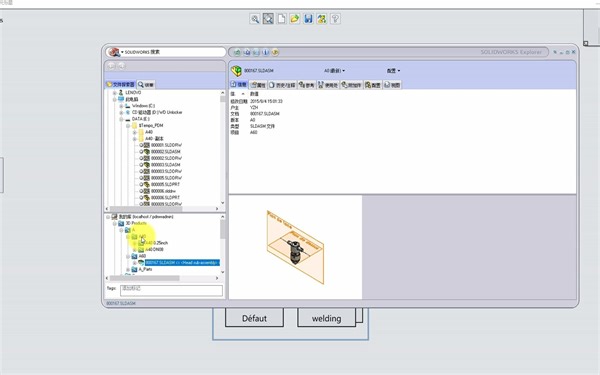Click the blue info icon in the Explorer toolbar
The image size is (600, 375).
click(x=266, y=52)
